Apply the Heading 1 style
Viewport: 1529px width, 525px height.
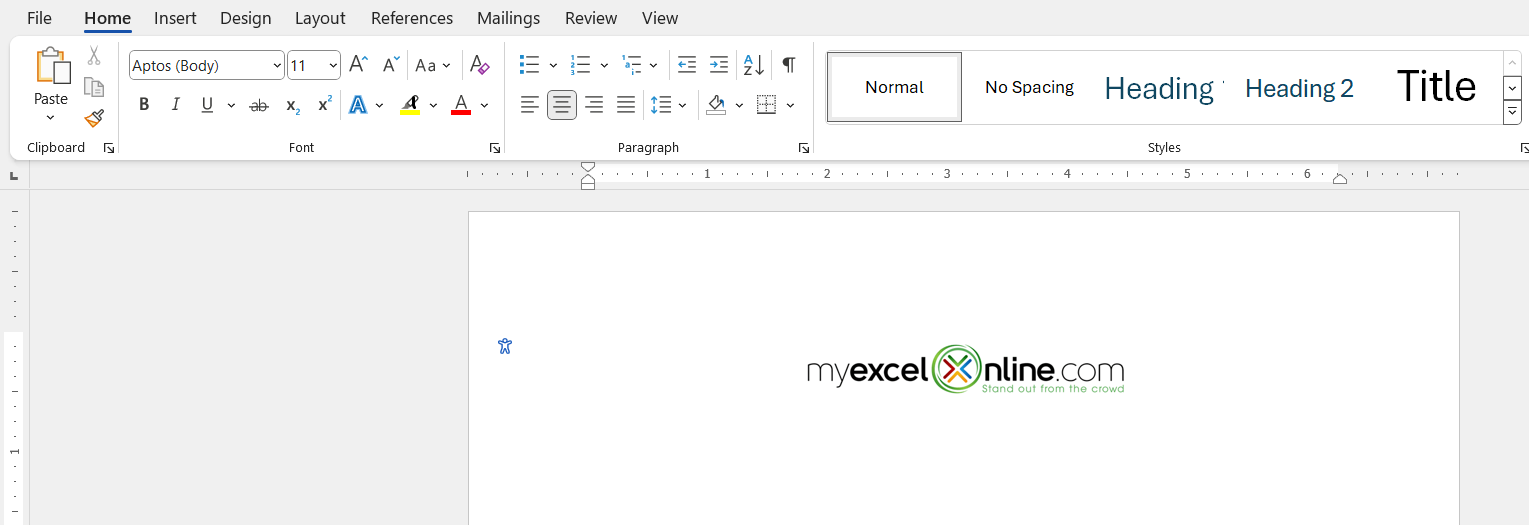(1162, 87)
